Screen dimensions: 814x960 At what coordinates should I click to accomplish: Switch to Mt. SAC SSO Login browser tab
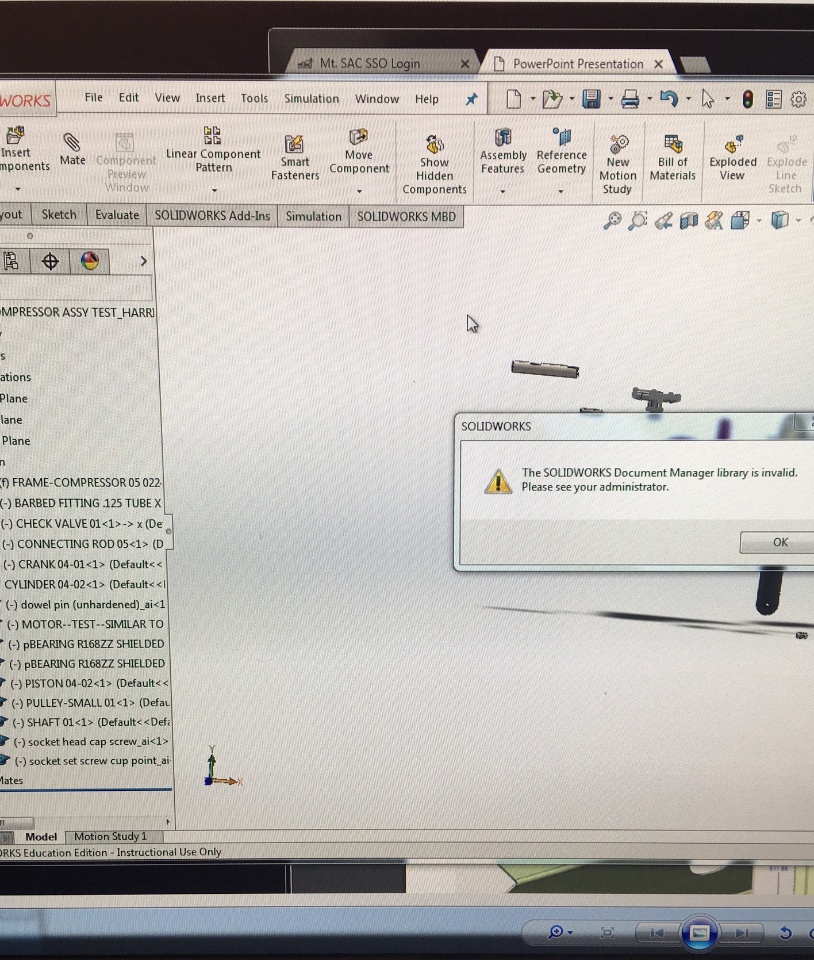coord(381,64)
